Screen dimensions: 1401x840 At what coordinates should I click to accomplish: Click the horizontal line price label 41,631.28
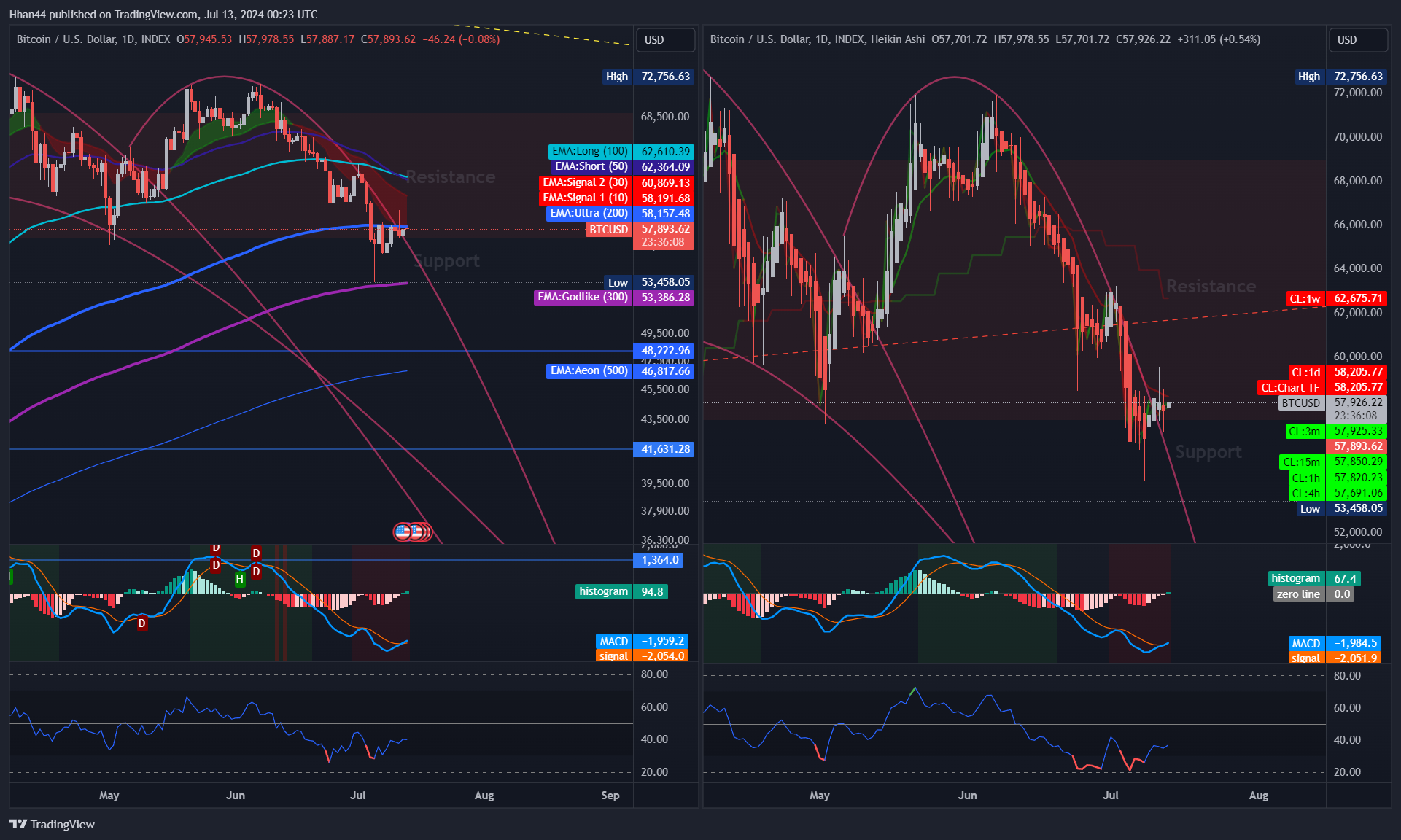point(664,450)
